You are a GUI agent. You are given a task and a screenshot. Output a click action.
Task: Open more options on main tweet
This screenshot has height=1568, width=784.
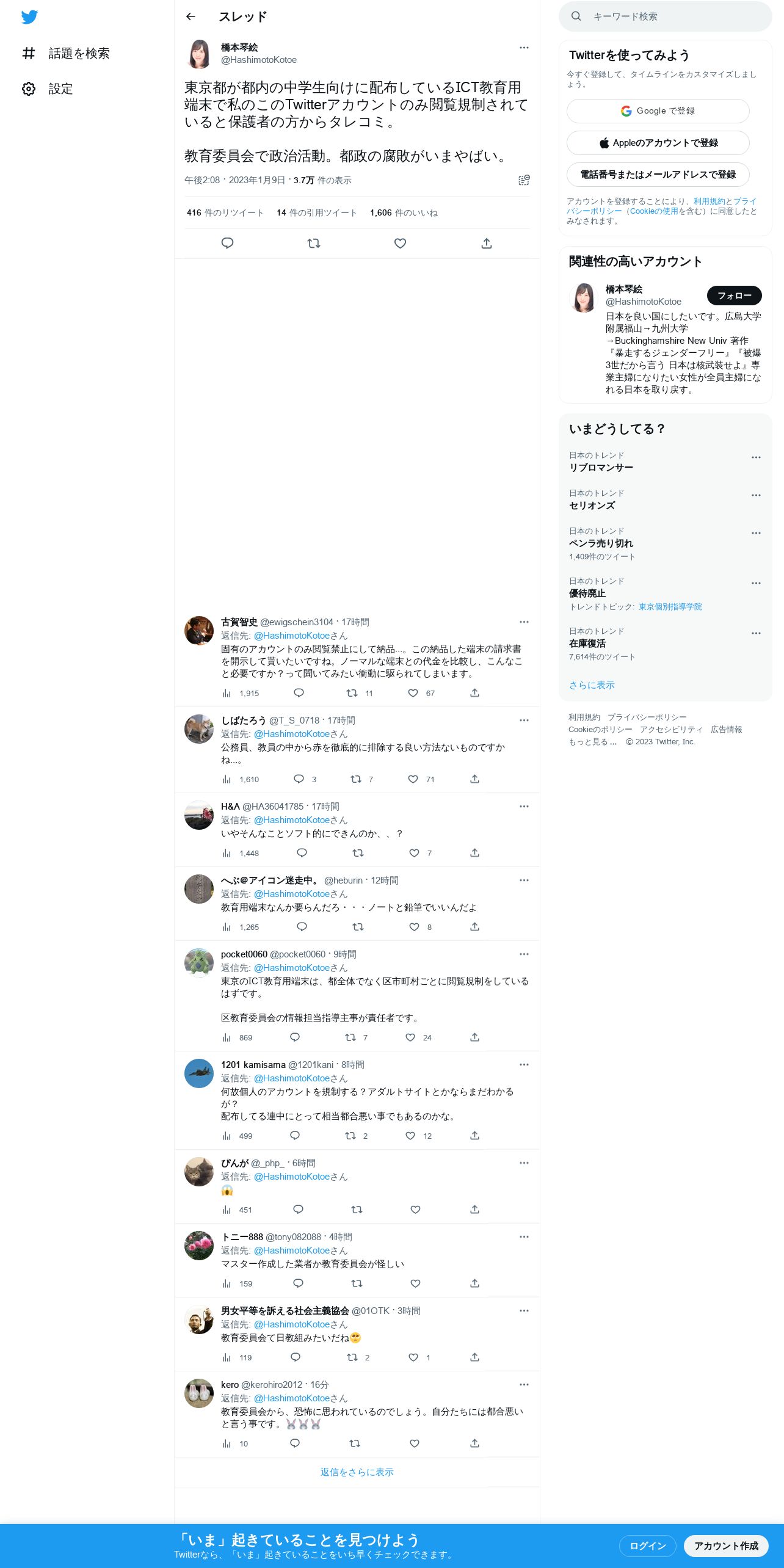[524, 48]
